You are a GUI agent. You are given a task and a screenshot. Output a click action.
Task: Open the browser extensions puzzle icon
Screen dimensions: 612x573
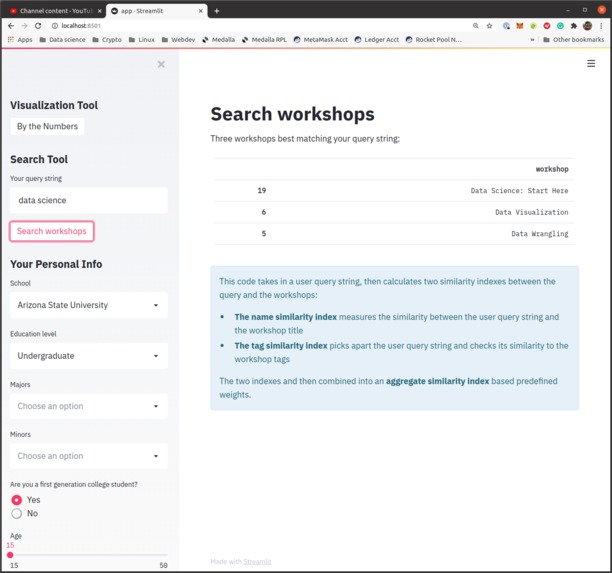click(573, 26)
